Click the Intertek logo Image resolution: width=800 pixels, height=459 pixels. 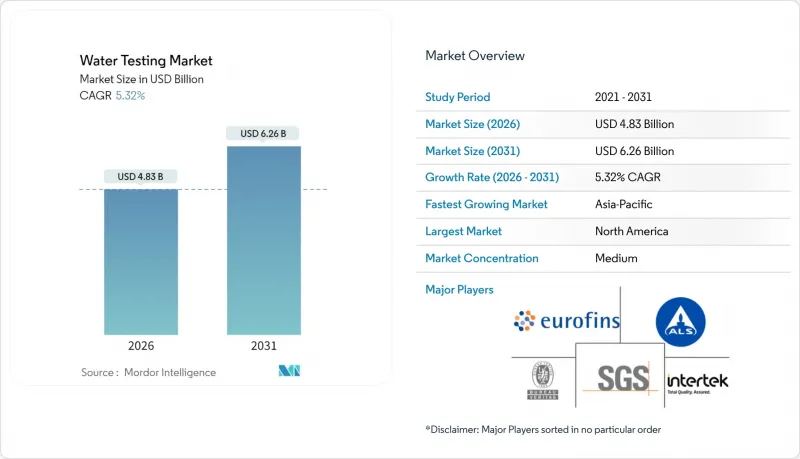click(x=698, y=381)
